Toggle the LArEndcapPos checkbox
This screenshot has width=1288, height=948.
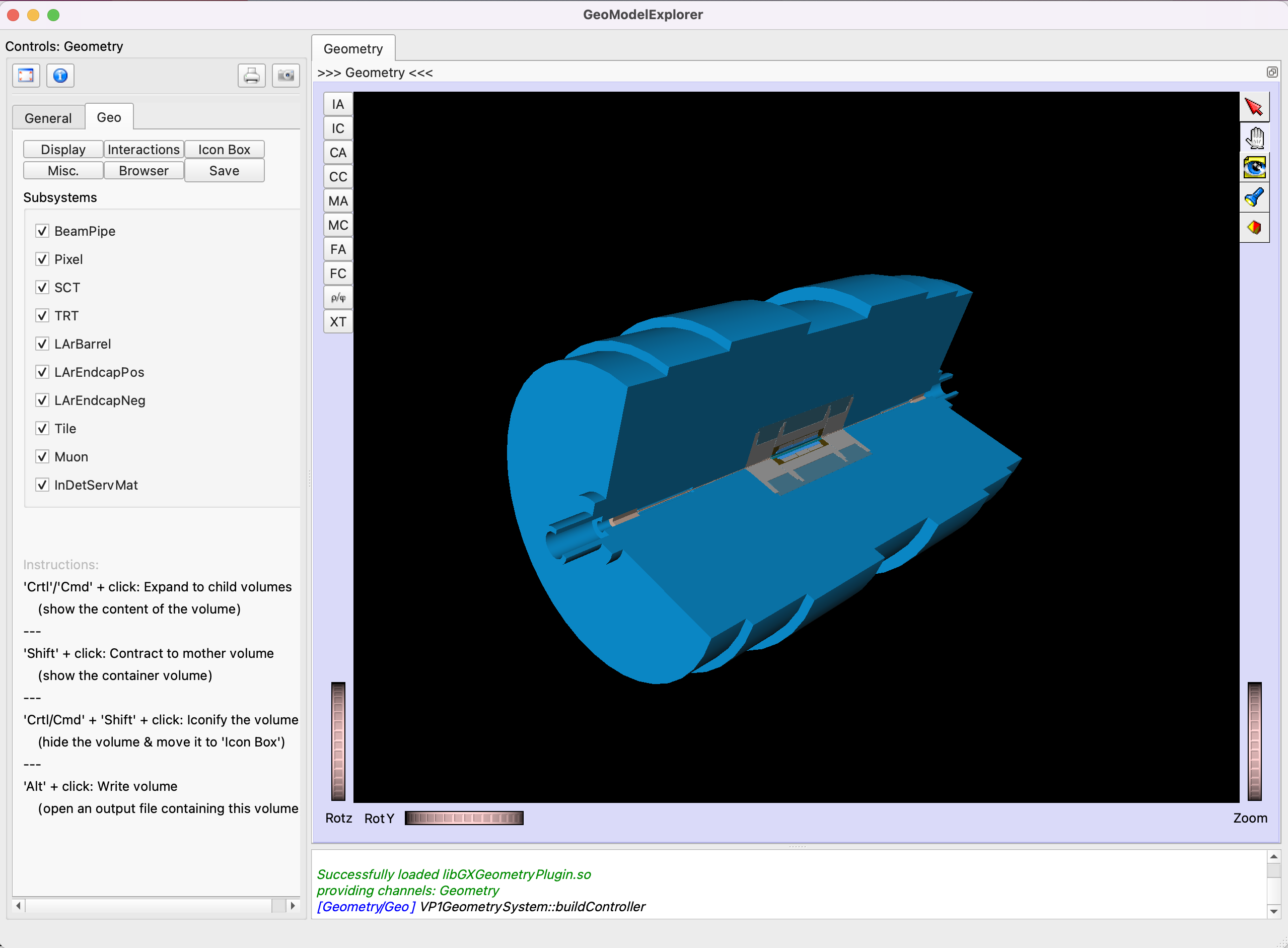coord(42,372)
